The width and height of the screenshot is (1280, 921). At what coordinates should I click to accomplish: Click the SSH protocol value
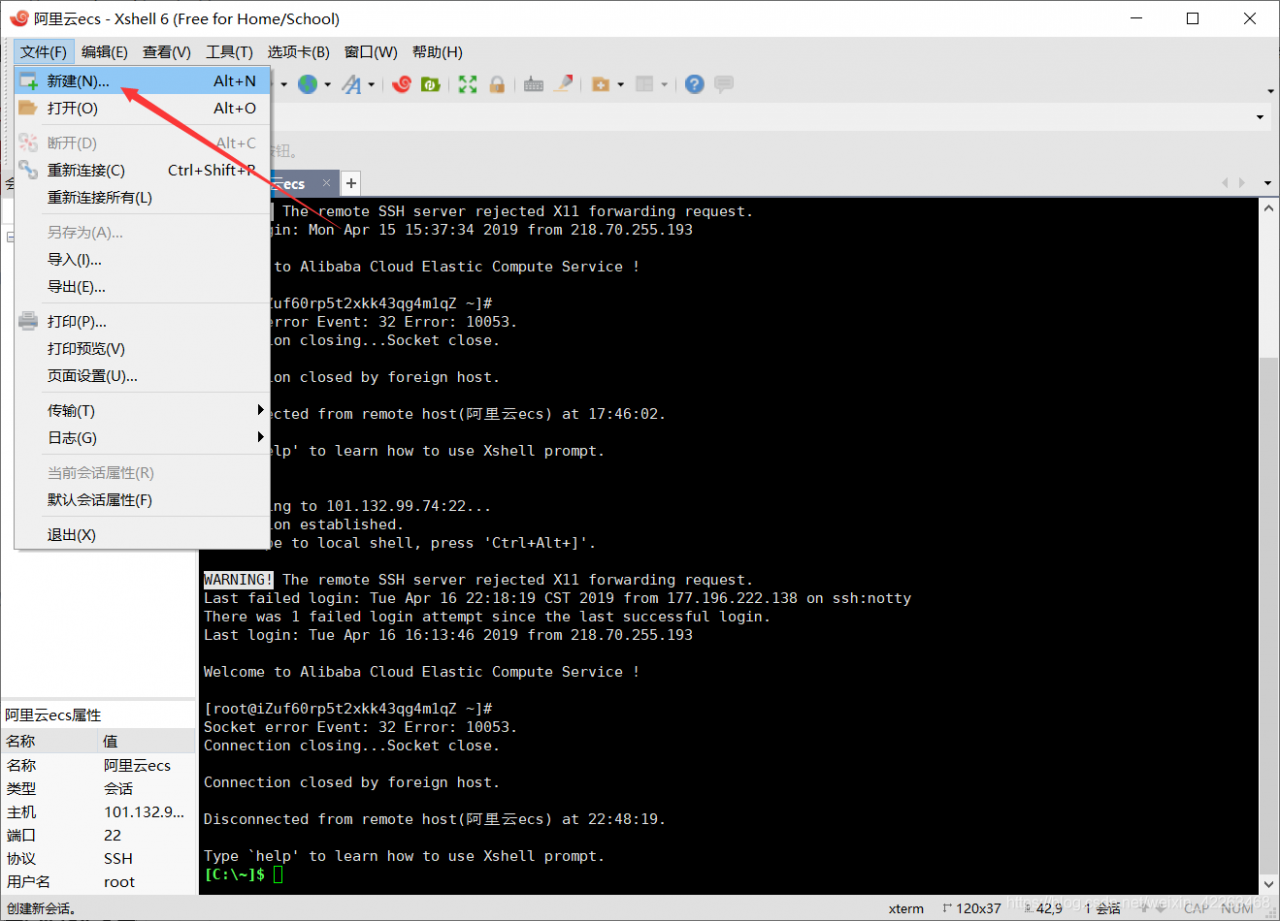click(118, 858)
